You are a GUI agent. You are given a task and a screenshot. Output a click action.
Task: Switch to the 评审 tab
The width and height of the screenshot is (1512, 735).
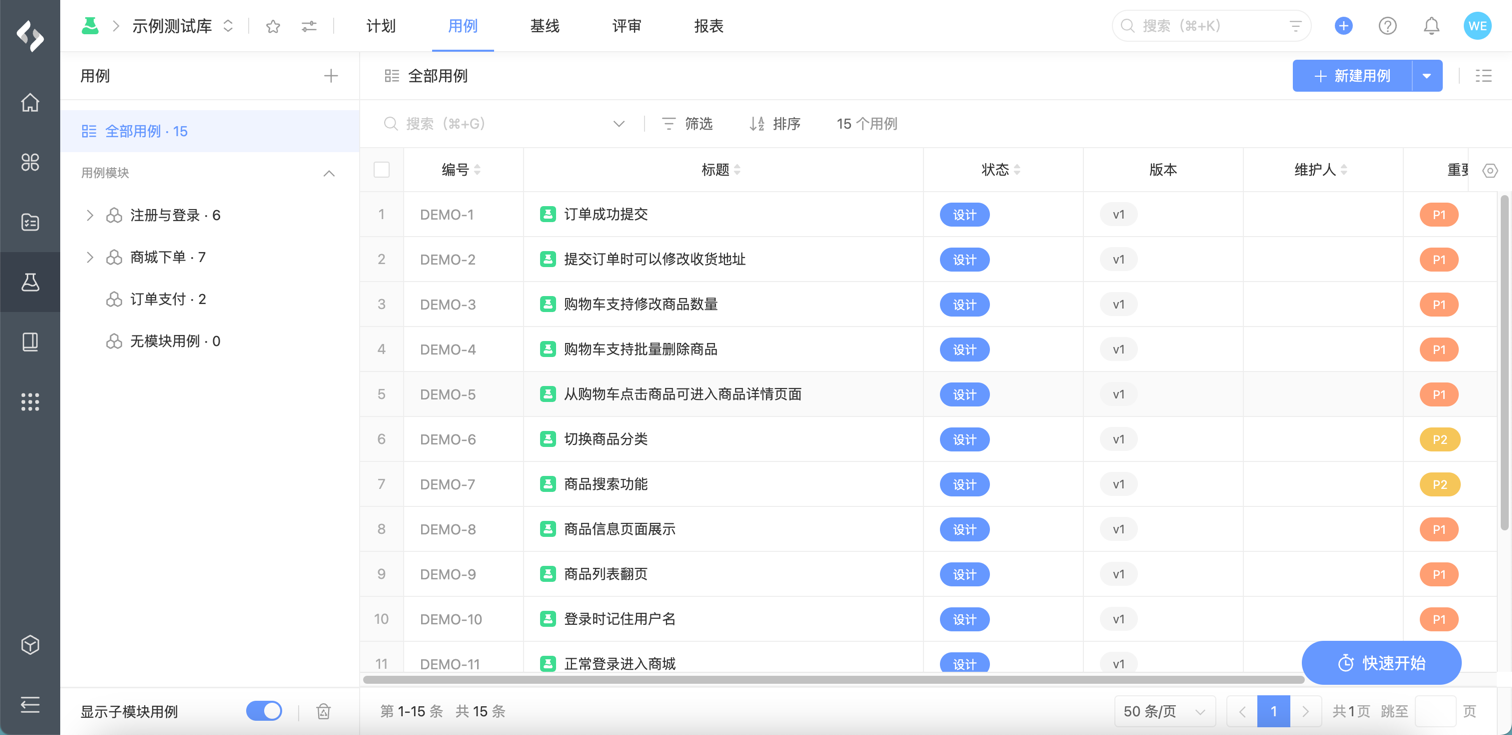[x=627, y=26]
